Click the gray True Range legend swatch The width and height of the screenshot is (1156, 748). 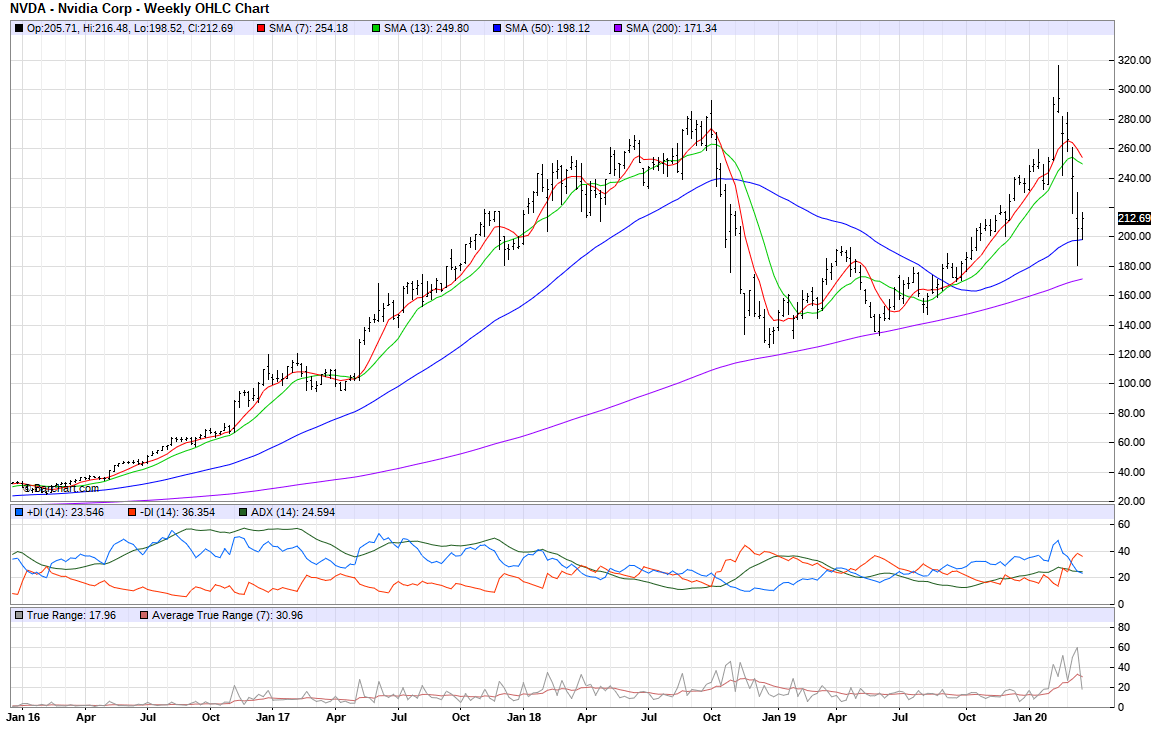point(18,615)
